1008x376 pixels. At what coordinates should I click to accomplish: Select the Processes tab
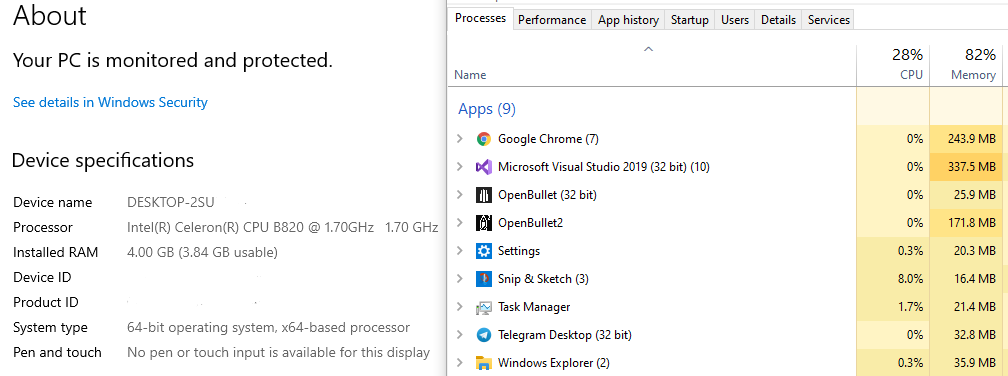coord(480,18)
